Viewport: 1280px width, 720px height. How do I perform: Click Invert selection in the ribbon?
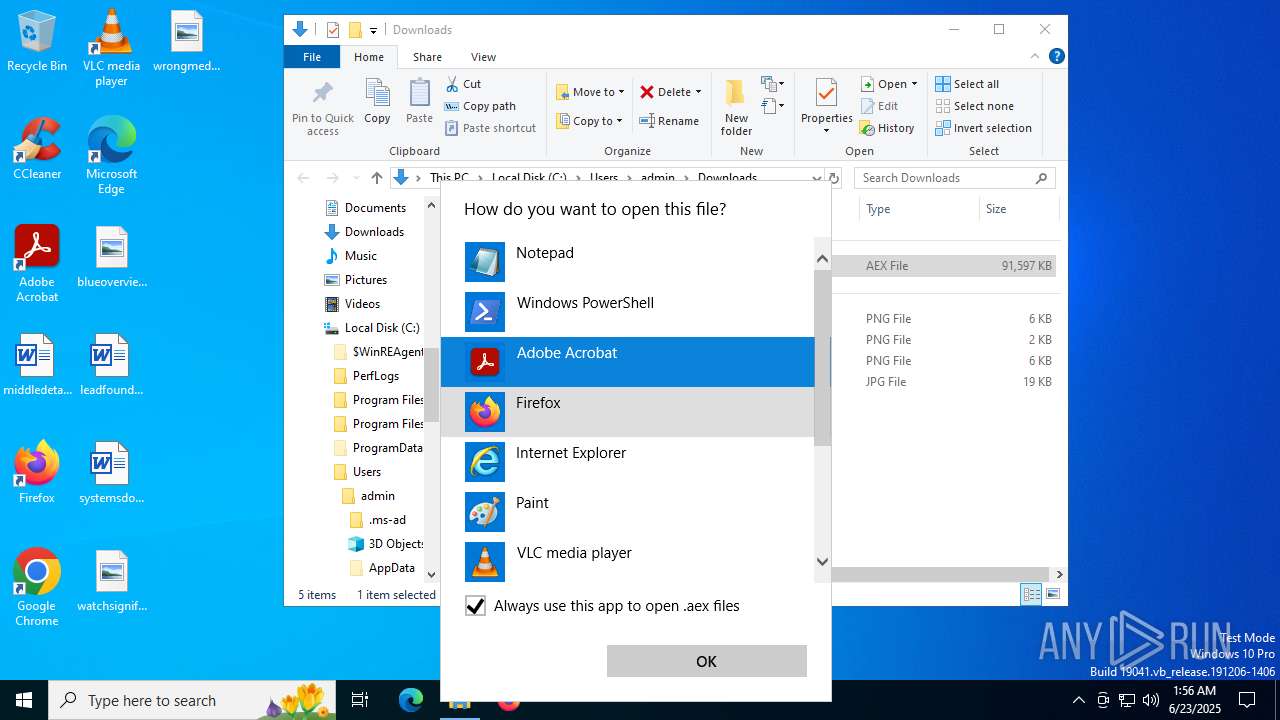(983, 128)
